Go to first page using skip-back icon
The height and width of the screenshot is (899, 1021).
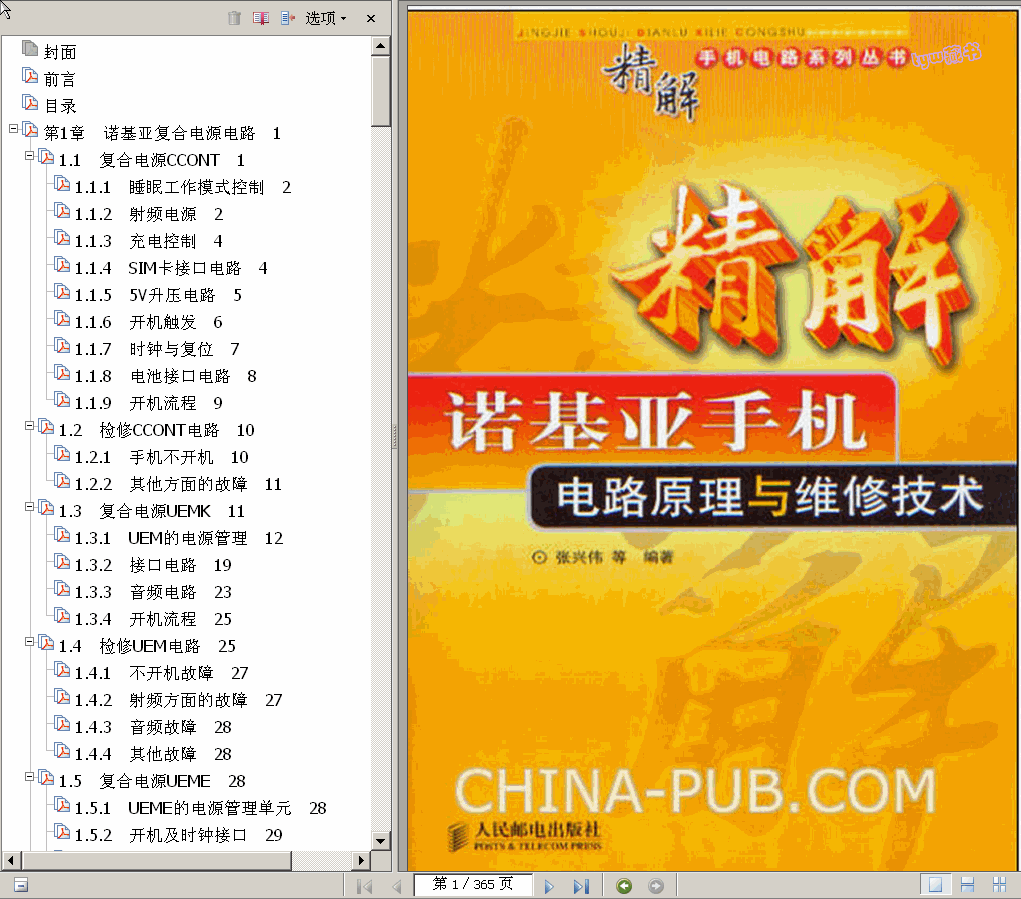point(364,885)
